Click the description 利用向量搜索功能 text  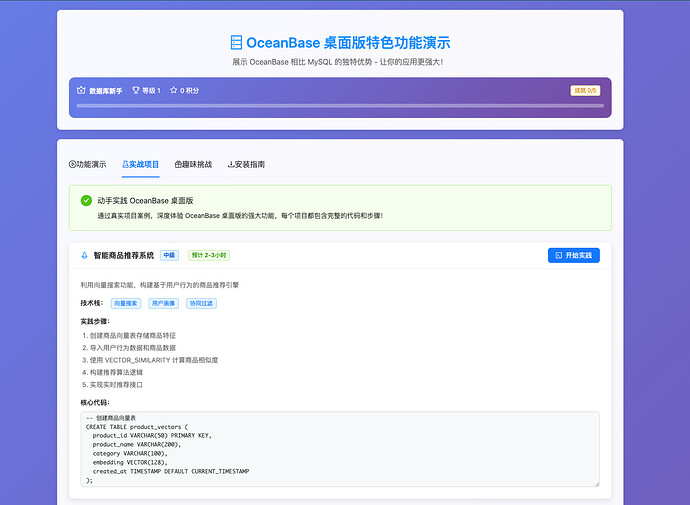[159, 285]
